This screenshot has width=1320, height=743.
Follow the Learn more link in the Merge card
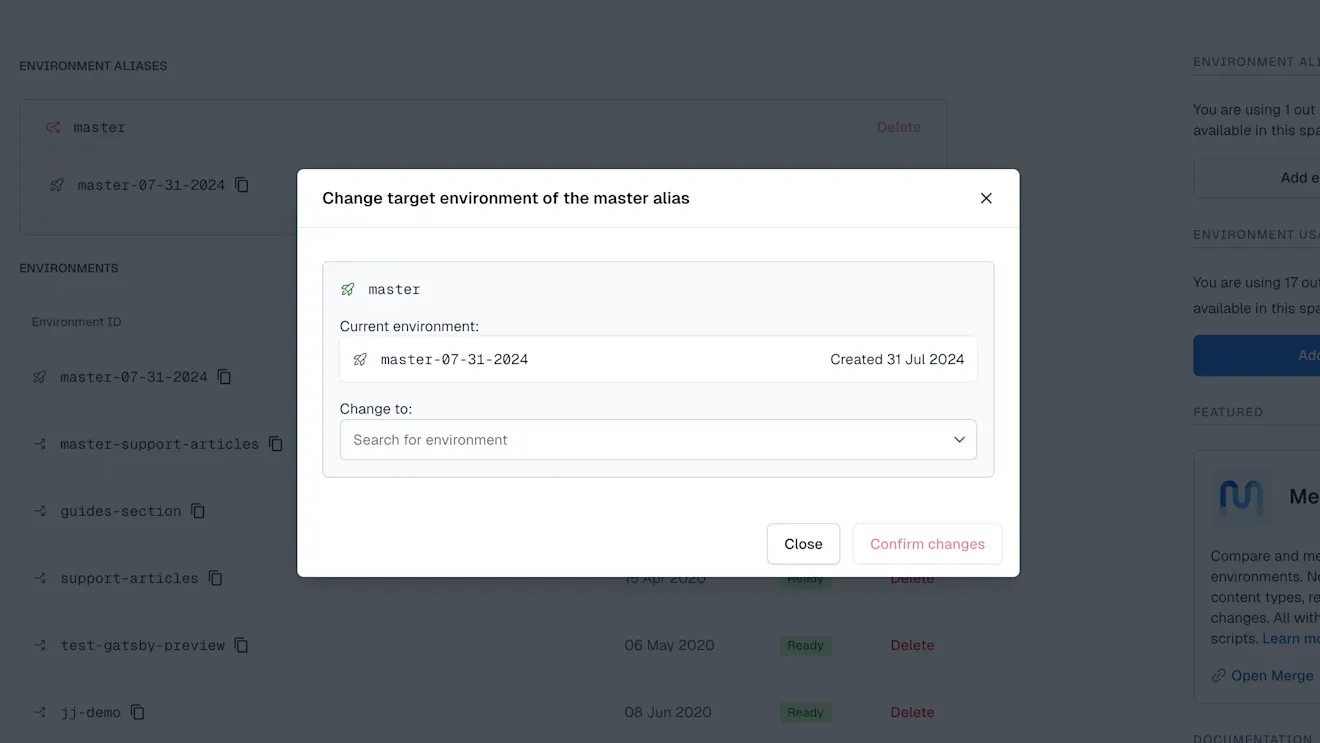point(1291,638)
